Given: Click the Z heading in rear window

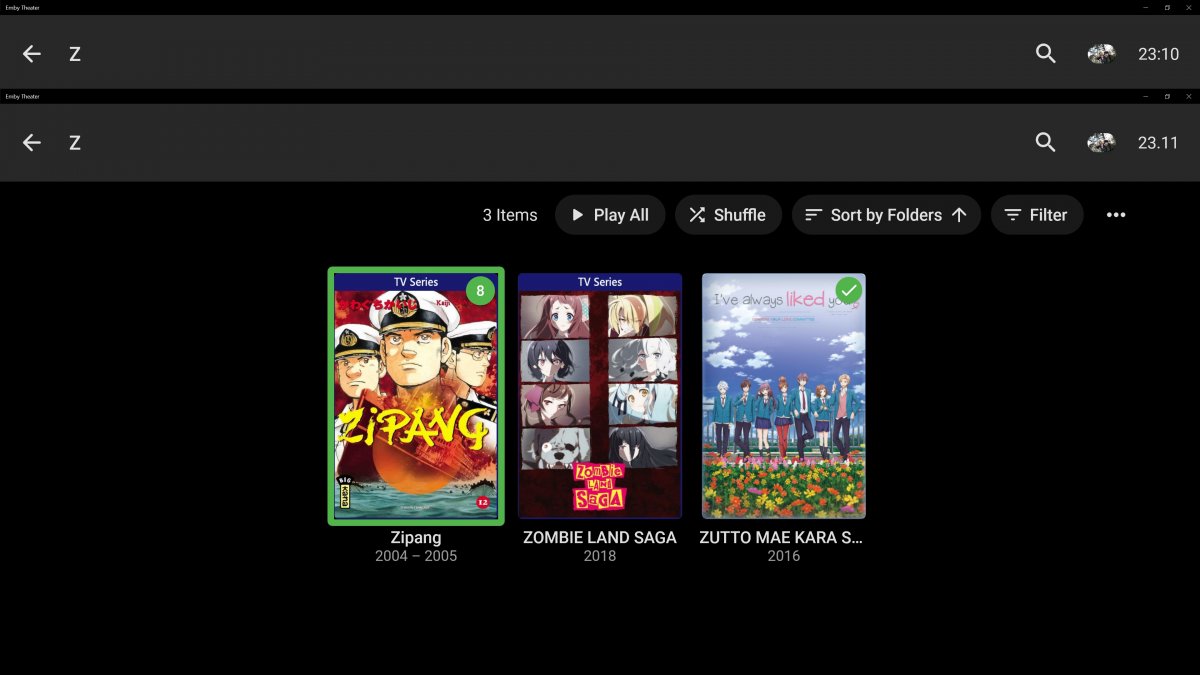Looking at the screenshot, I should [75, 54].
